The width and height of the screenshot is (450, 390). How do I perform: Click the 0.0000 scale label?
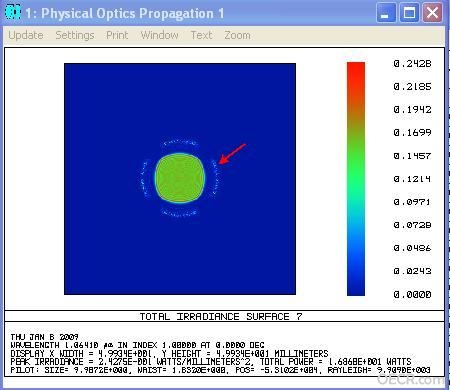tap(412, 294)
